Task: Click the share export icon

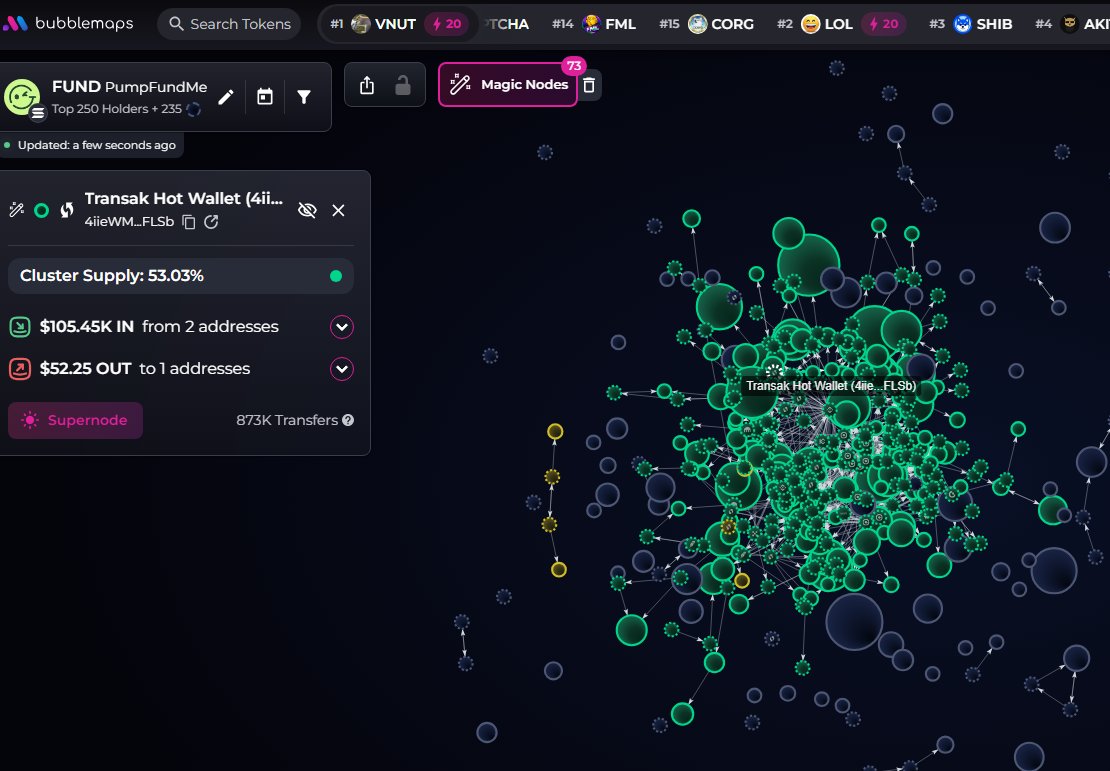Action: pyautogui.click(x=367, y=86)
